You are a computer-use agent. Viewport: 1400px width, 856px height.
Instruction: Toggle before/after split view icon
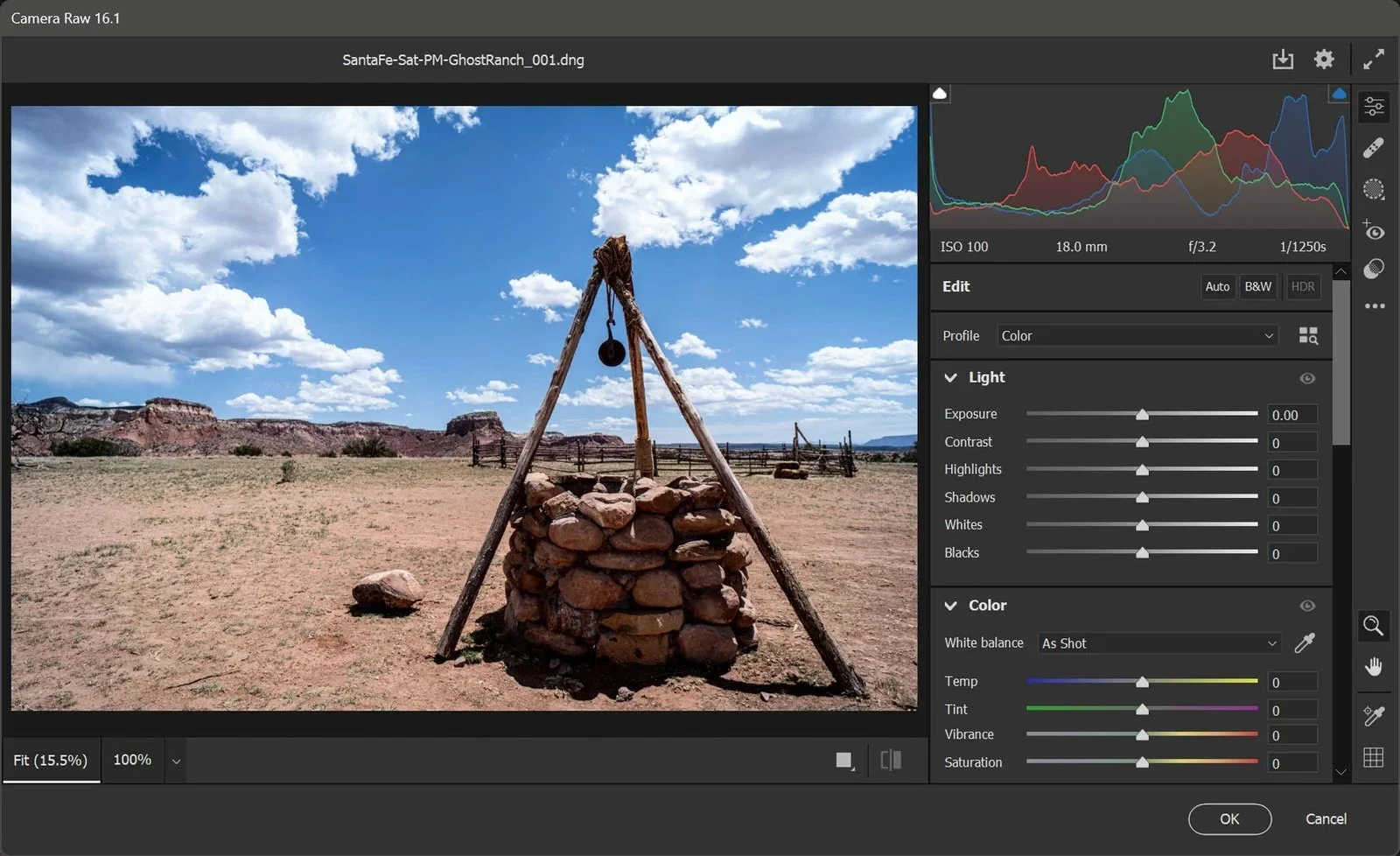891,760
